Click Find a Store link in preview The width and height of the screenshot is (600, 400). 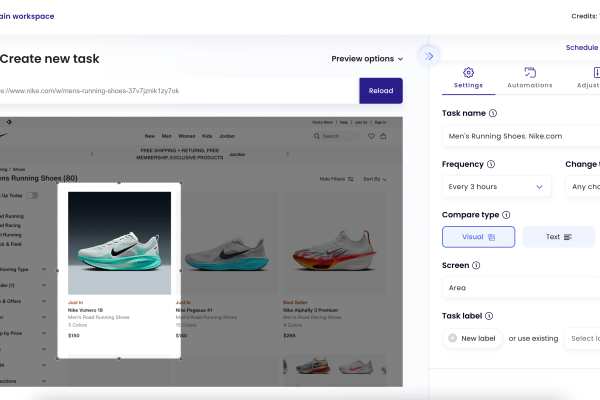click(322, 122)
